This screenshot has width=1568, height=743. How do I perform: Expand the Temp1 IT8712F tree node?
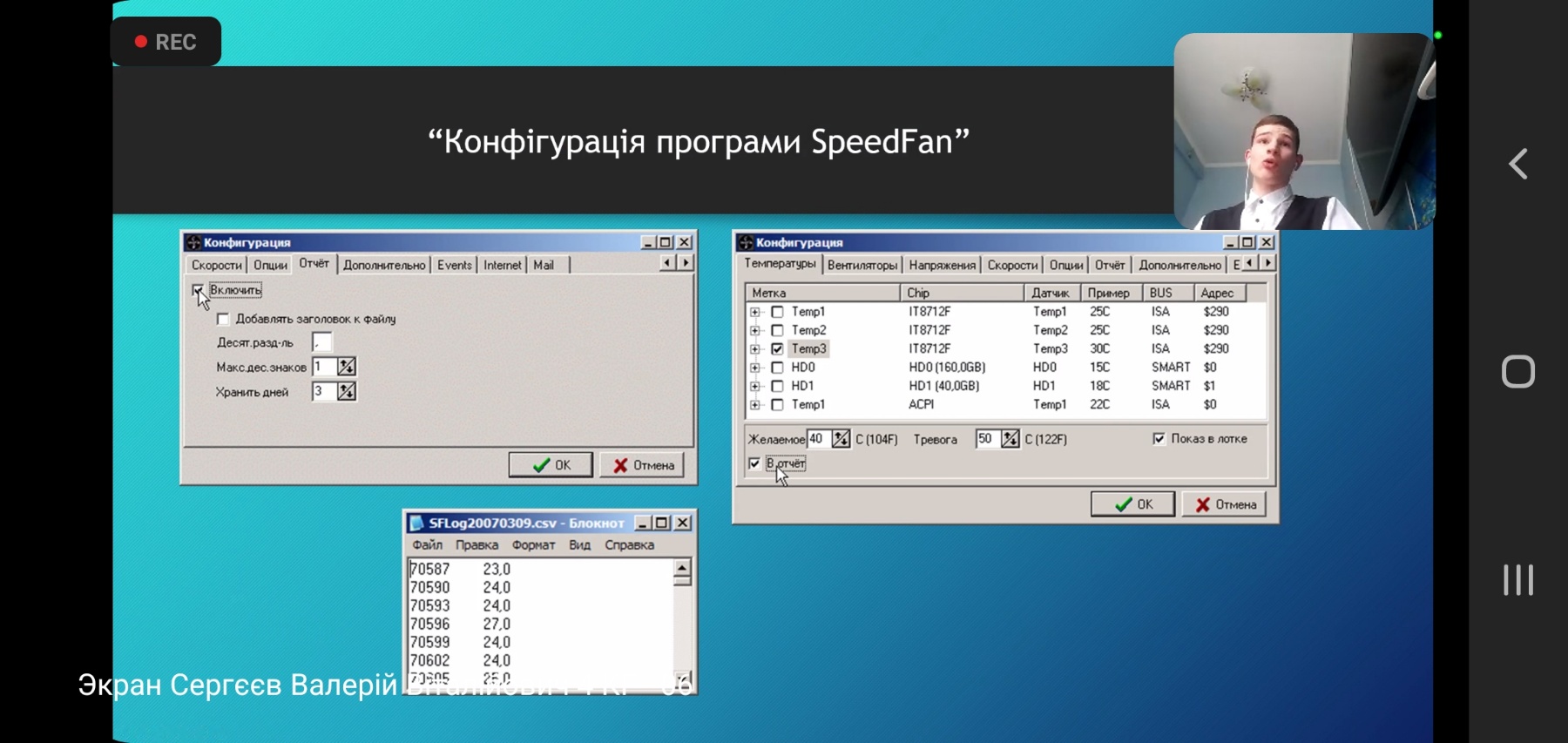point(754,312)
